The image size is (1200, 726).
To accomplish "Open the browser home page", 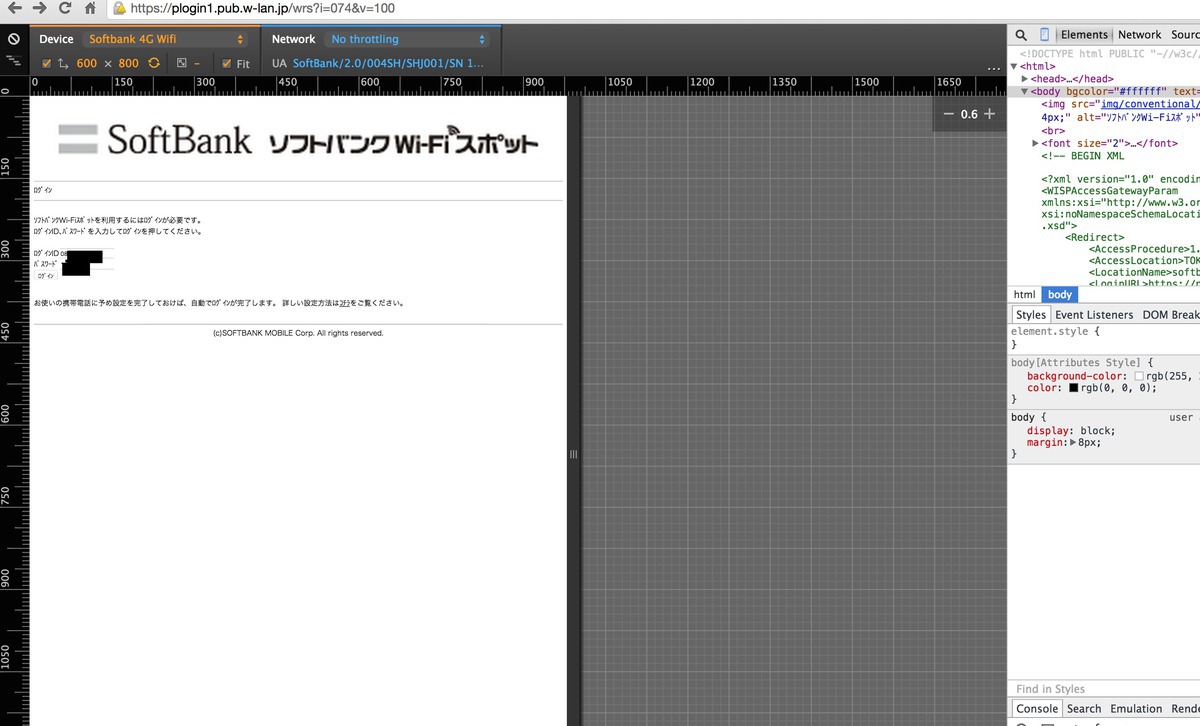I will pos(91,9).
